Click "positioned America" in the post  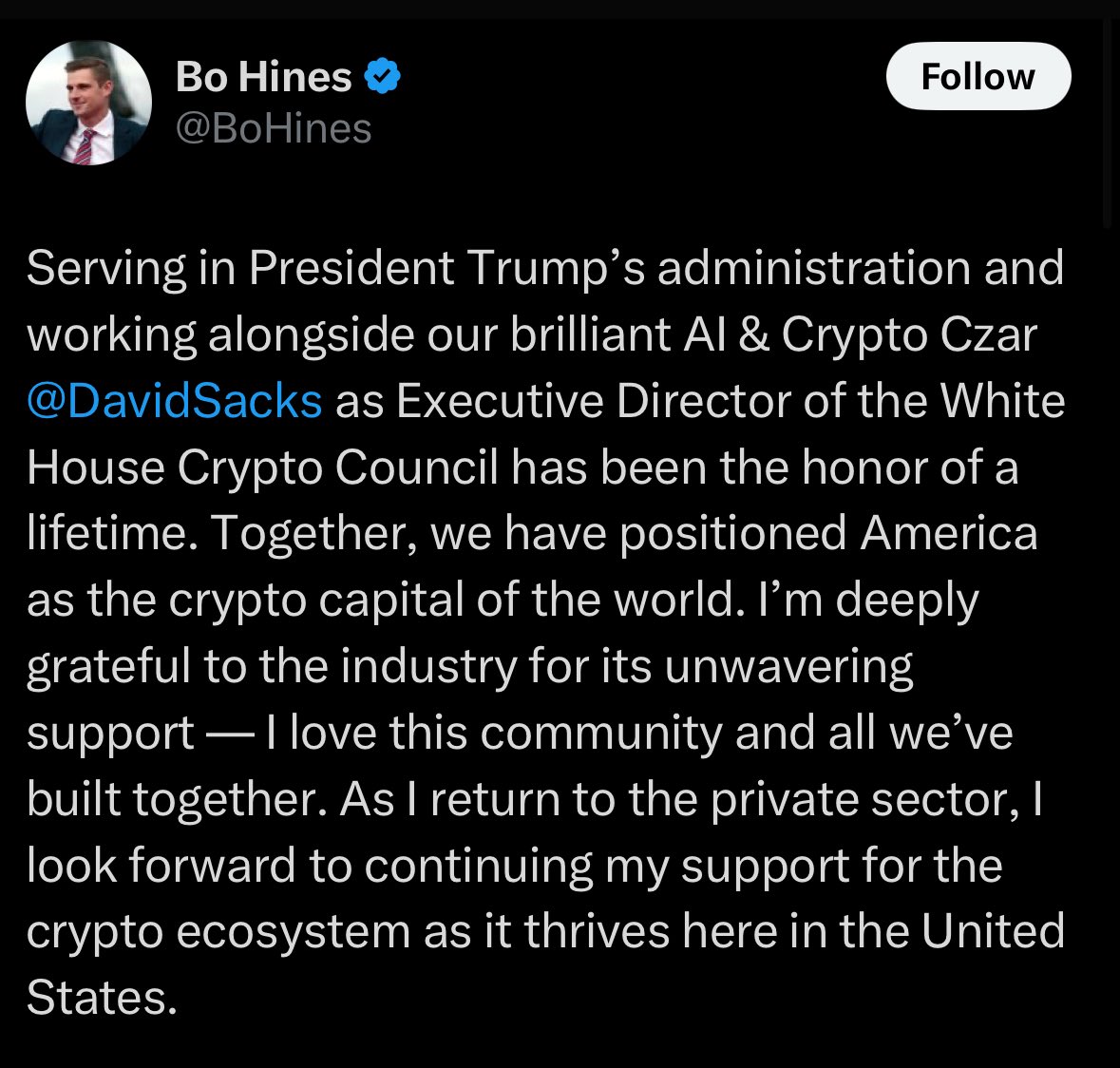(x=828, y=534)
